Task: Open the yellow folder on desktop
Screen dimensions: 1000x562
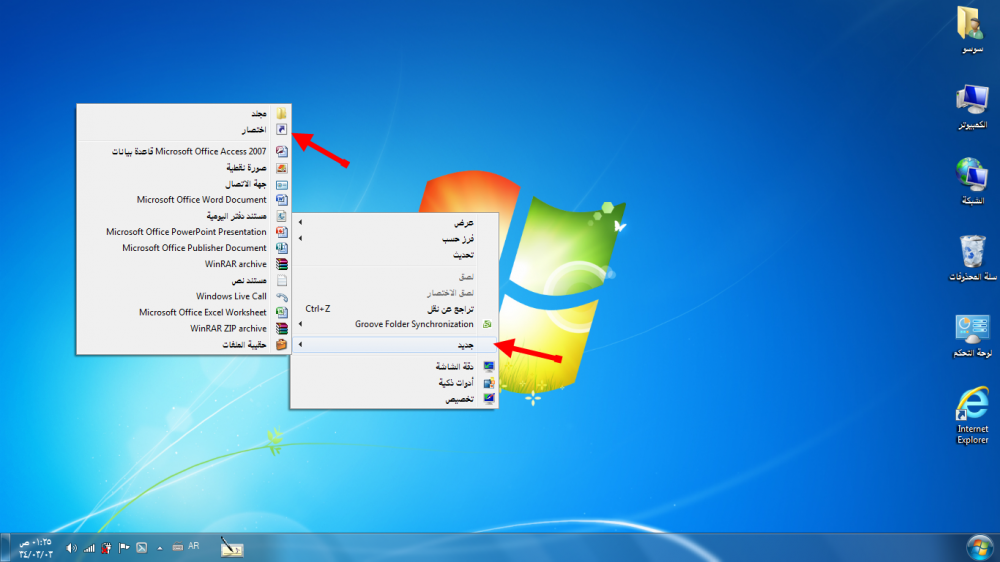Action: 971,24
